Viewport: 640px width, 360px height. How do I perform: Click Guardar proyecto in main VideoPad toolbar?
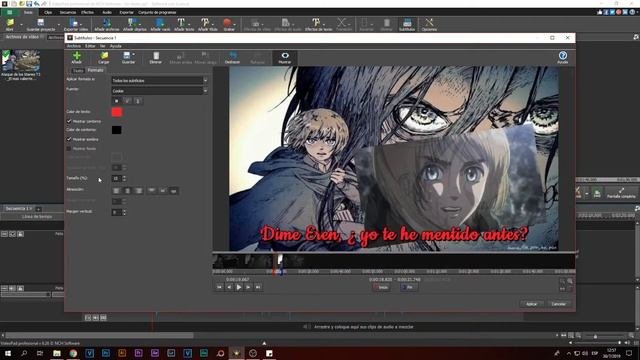40,24
